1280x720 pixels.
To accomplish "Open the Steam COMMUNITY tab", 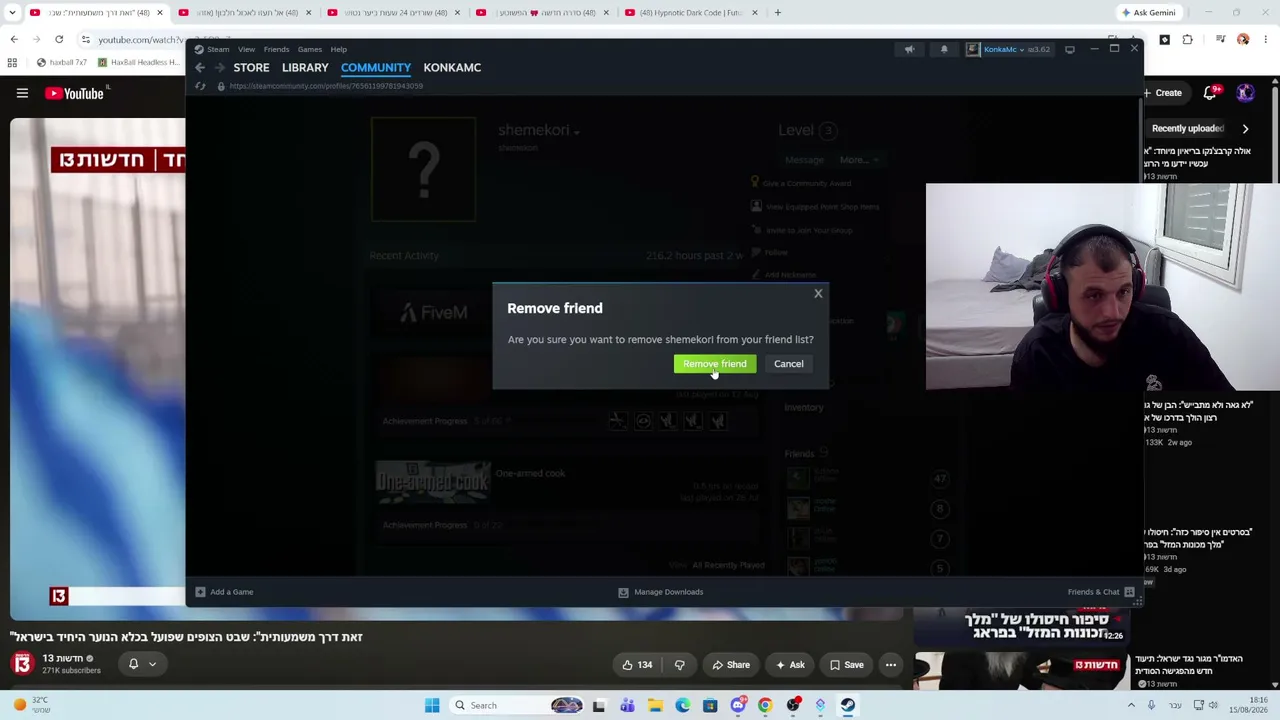I will (376, 68).
